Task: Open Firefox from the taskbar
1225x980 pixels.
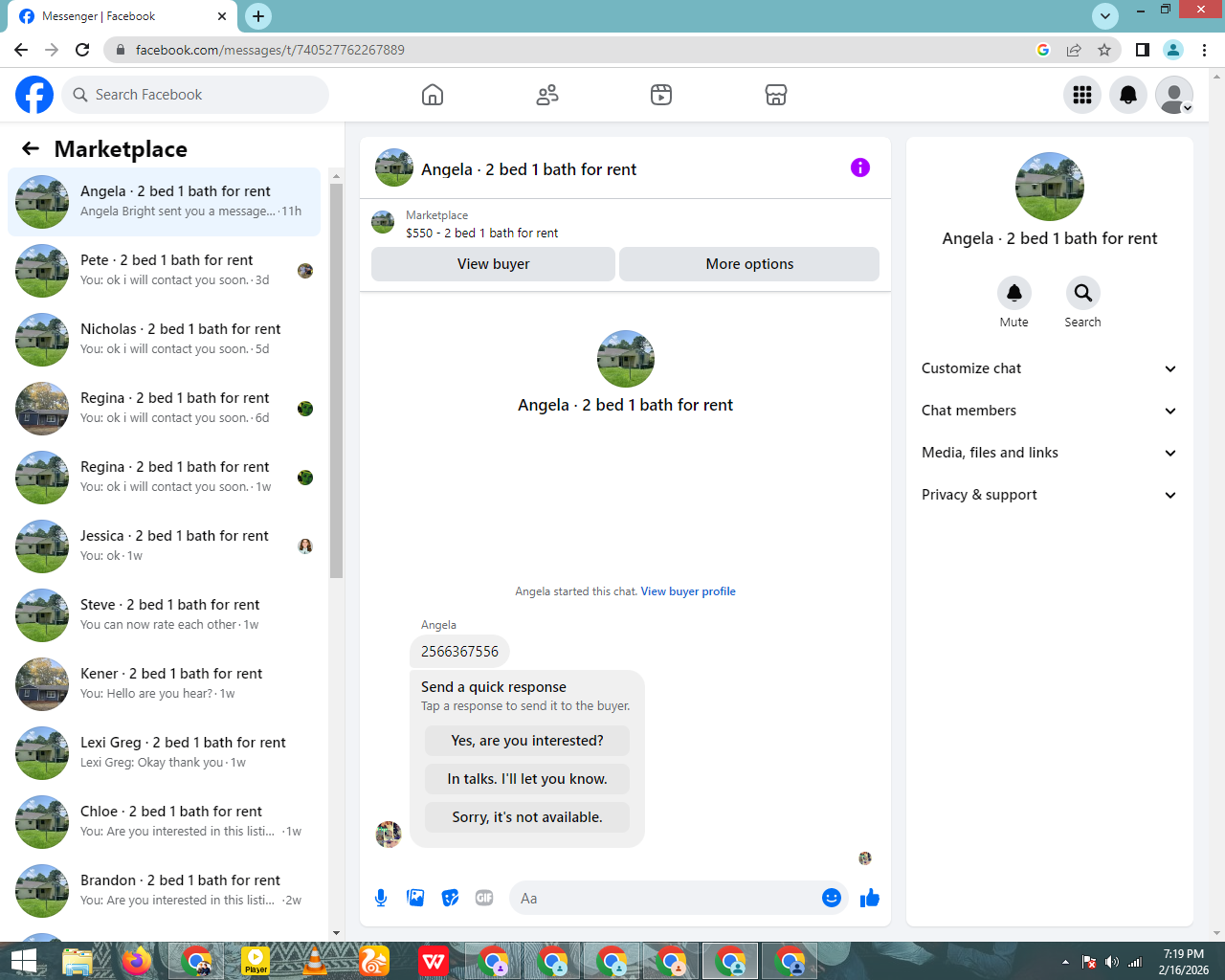Action: [x=137, y=961]
